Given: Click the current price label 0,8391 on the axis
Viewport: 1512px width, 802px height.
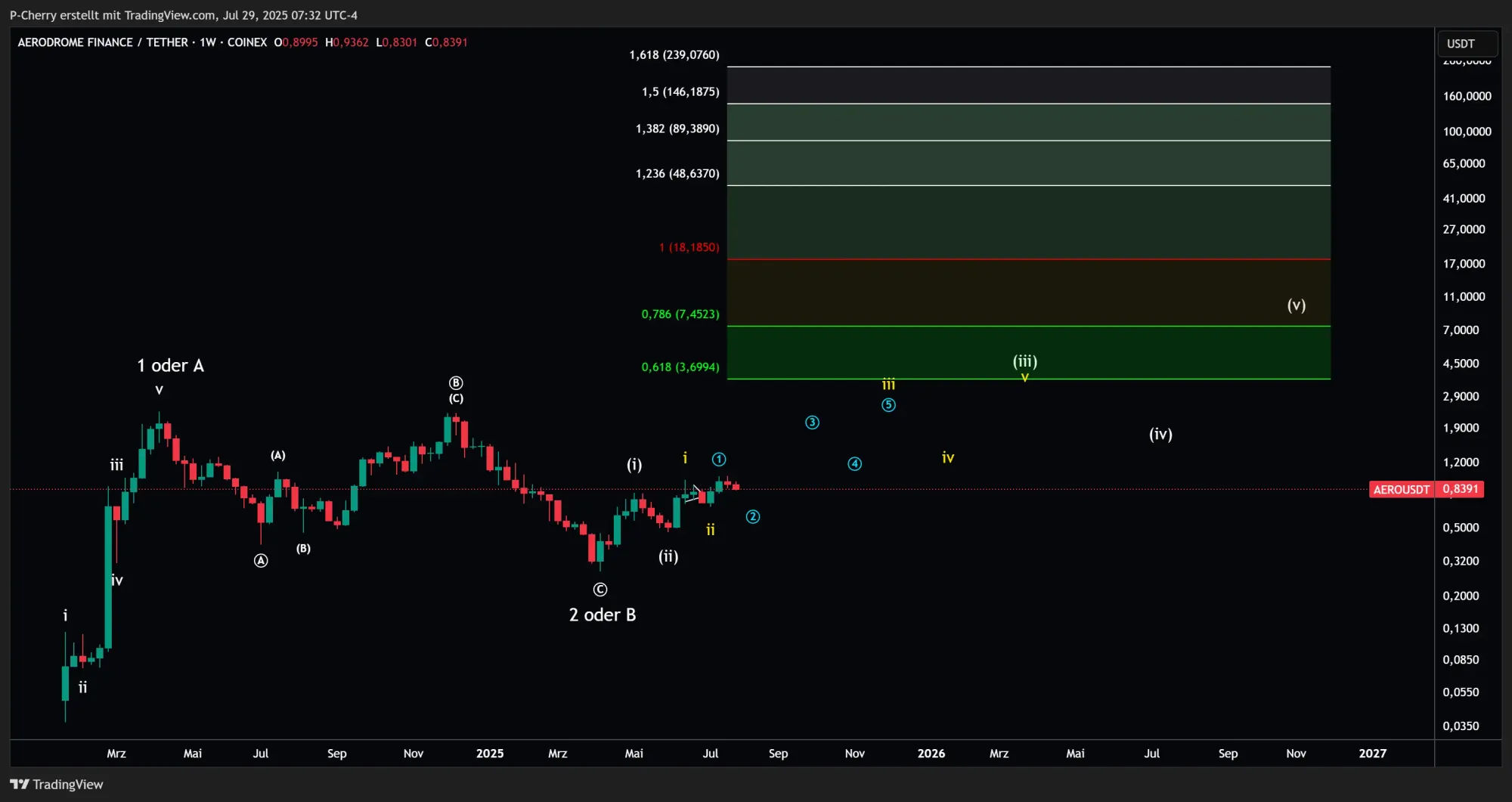Looking at the screenshot, I should (x=1460, y=489).
